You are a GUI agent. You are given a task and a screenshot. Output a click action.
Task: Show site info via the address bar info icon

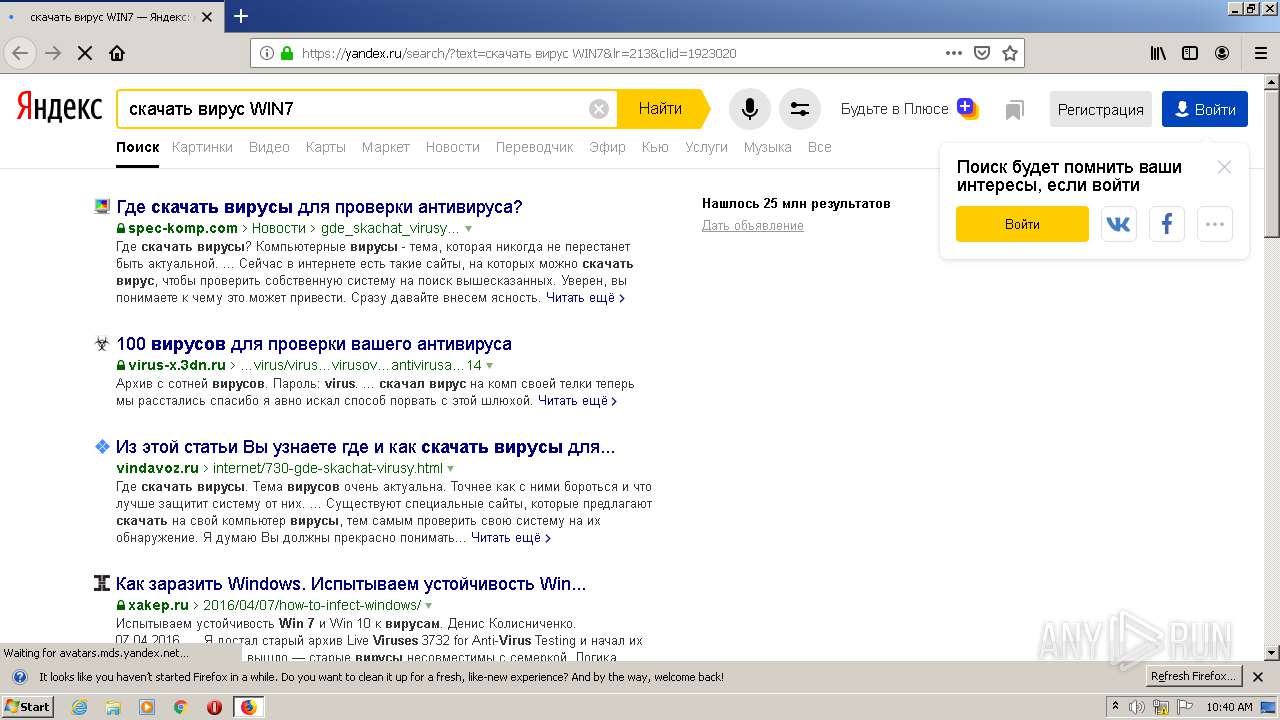[x=267, y=53]
